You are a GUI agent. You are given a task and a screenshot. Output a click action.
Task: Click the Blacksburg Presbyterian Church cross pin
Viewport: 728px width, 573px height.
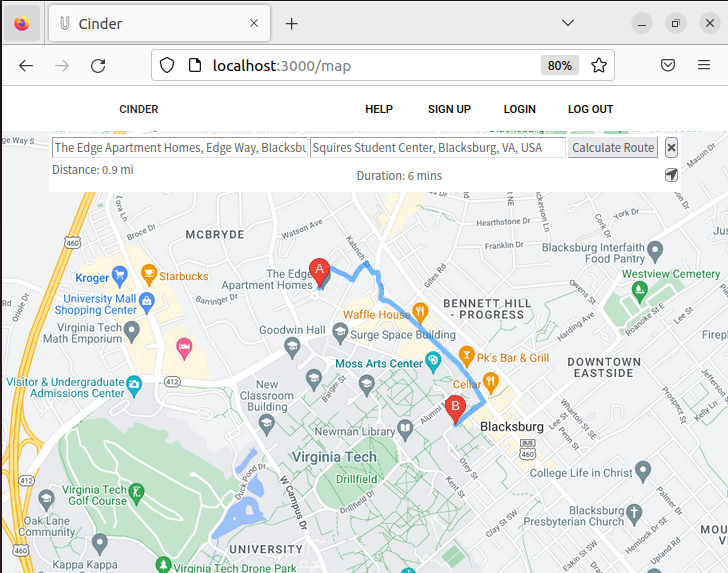coord(634,514)
